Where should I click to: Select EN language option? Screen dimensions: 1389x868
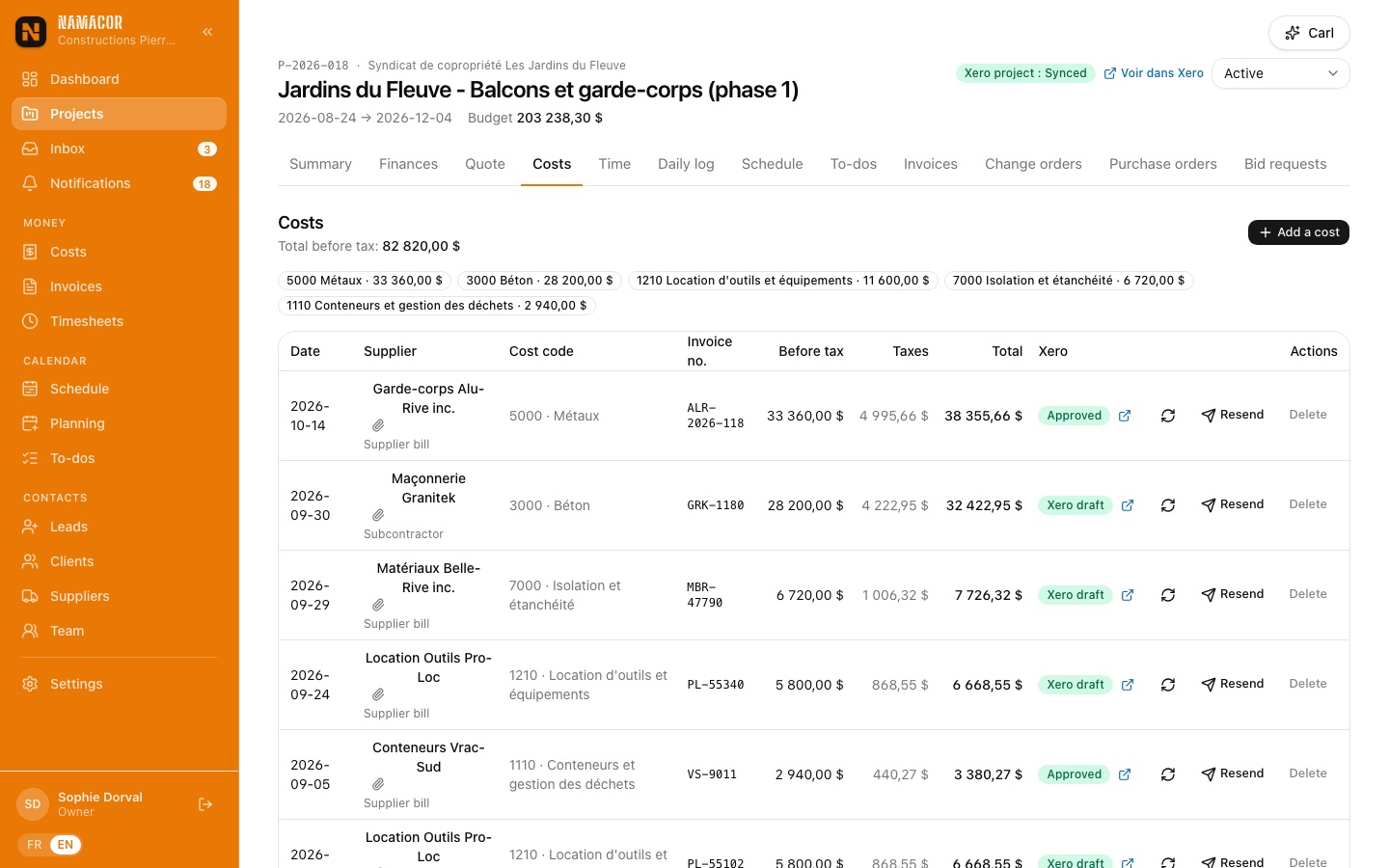point(66,845)
